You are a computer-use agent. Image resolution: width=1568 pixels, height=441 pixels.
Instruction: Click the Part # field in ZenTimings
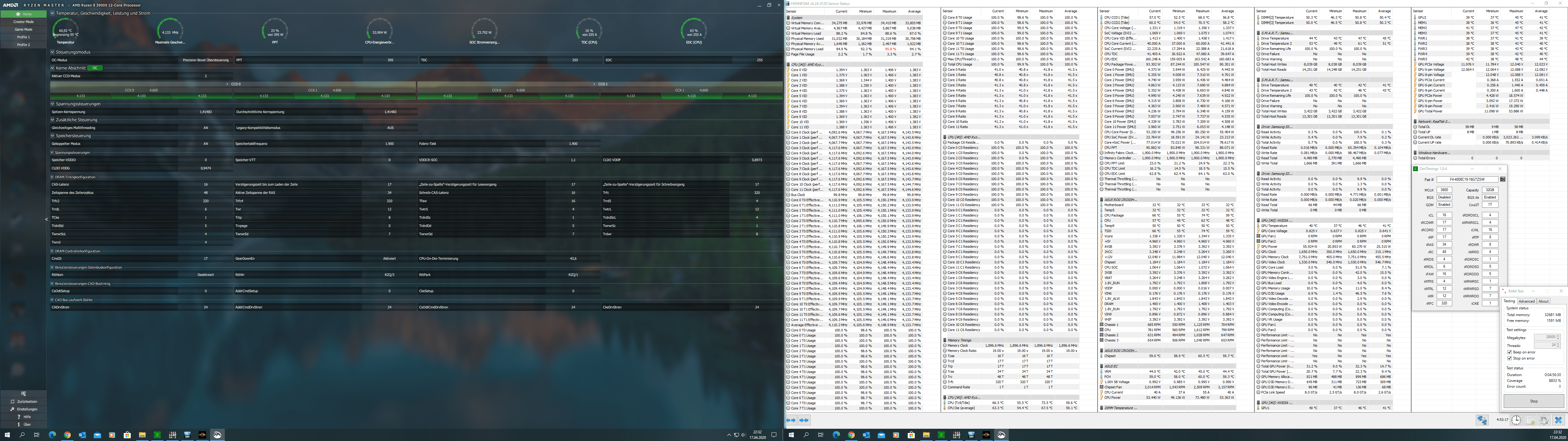1468,179
